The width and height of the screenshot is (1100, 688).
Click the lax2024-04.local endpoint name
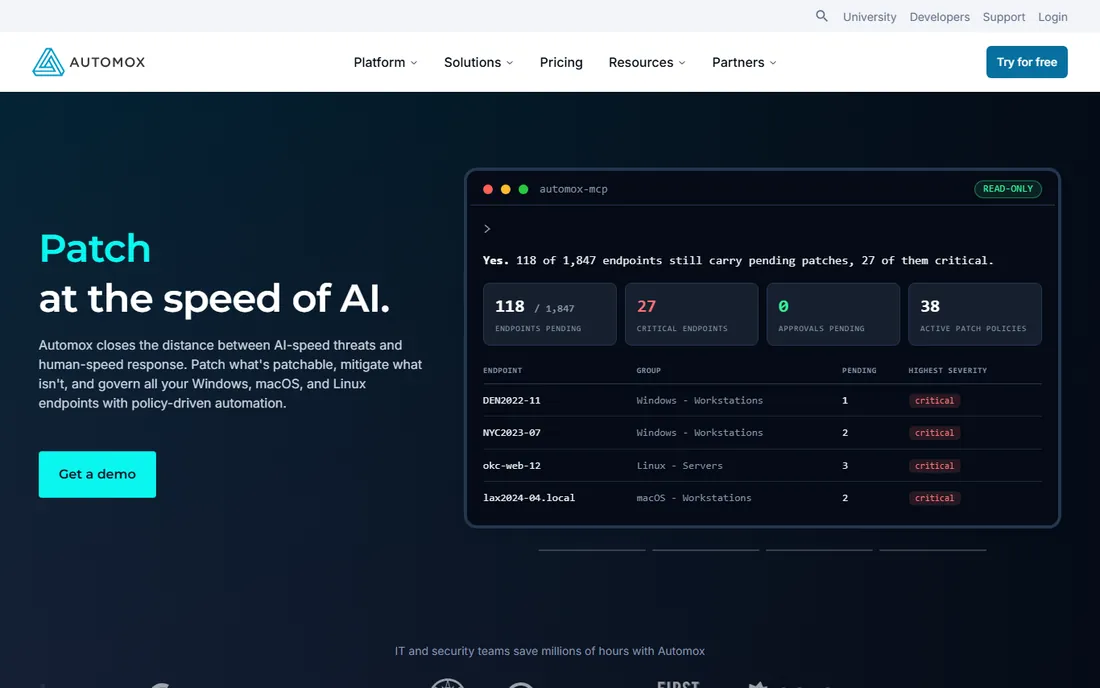(x=528, y=498)
